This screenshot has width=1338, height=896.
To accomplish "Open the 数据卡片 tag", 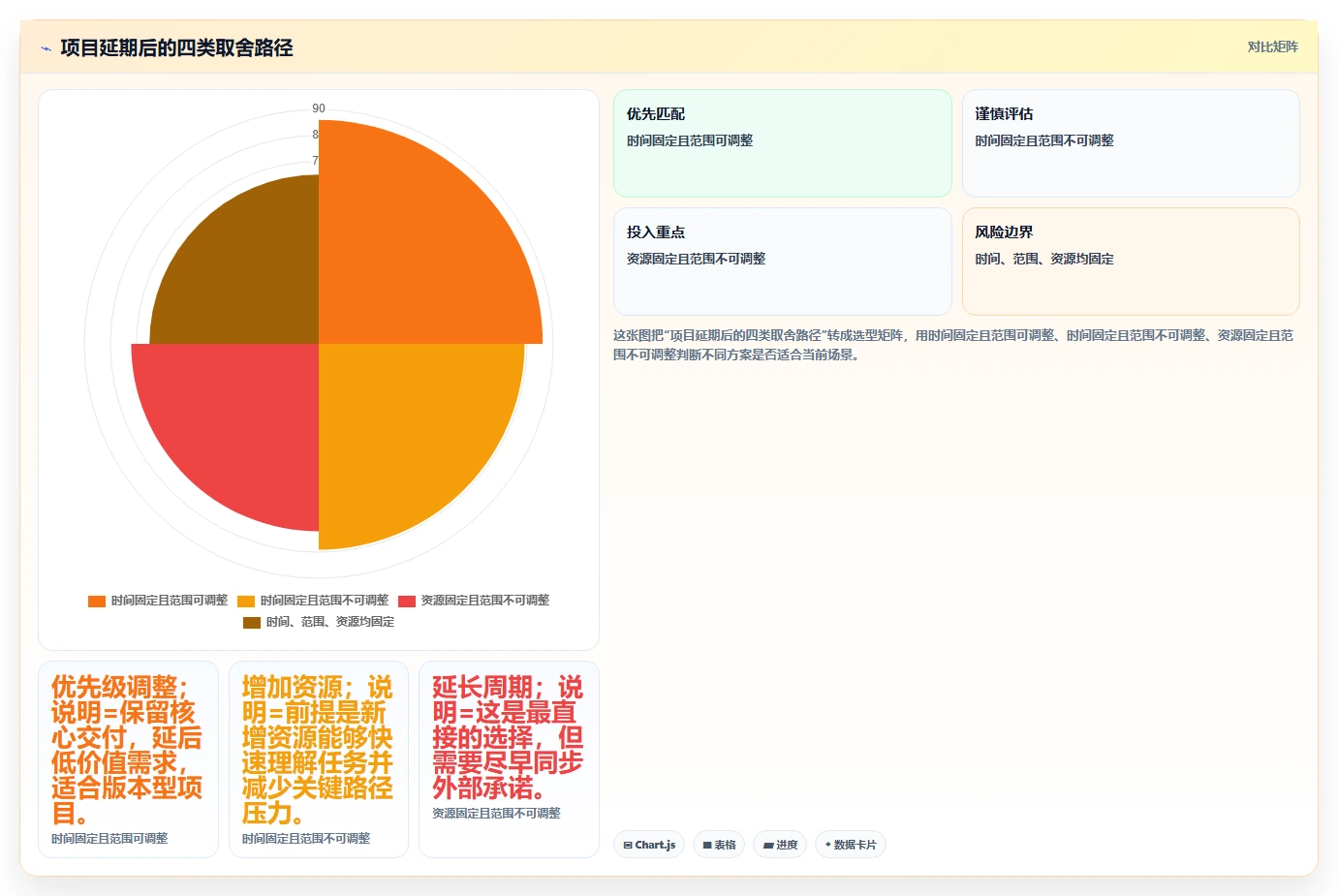I will click(851, 845).
